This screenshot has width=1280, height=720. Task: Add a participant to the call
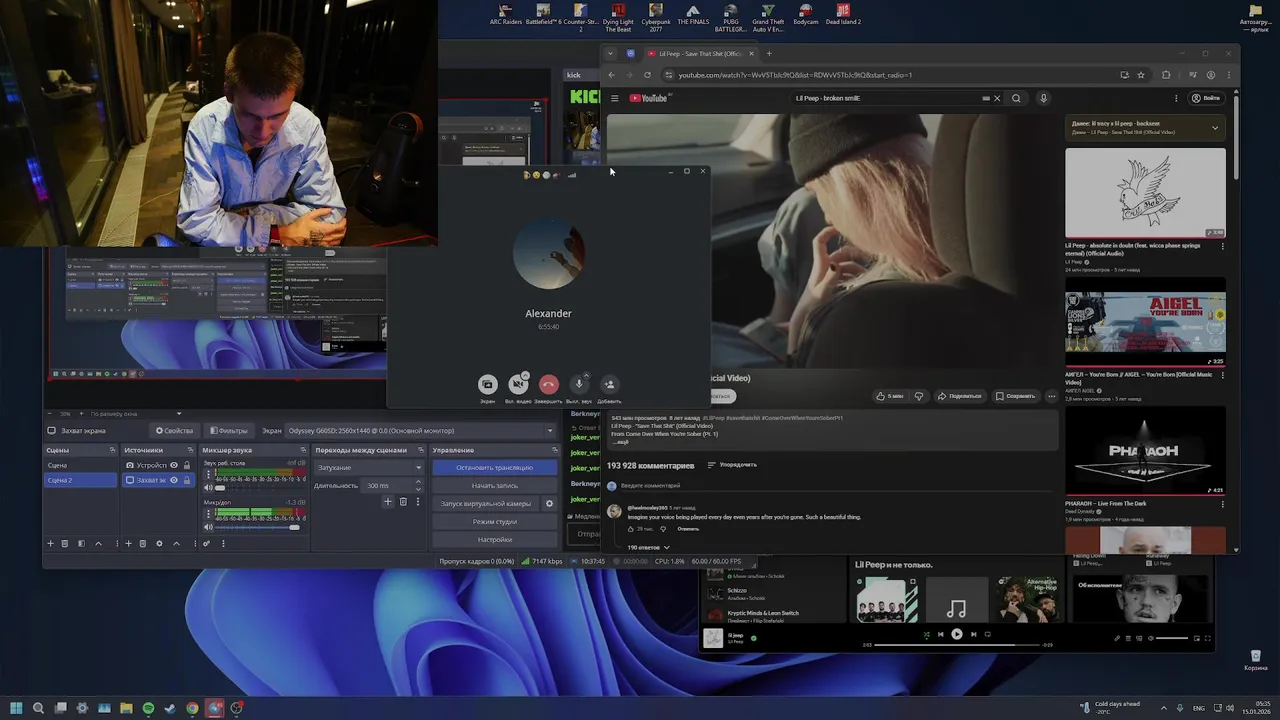609,384
